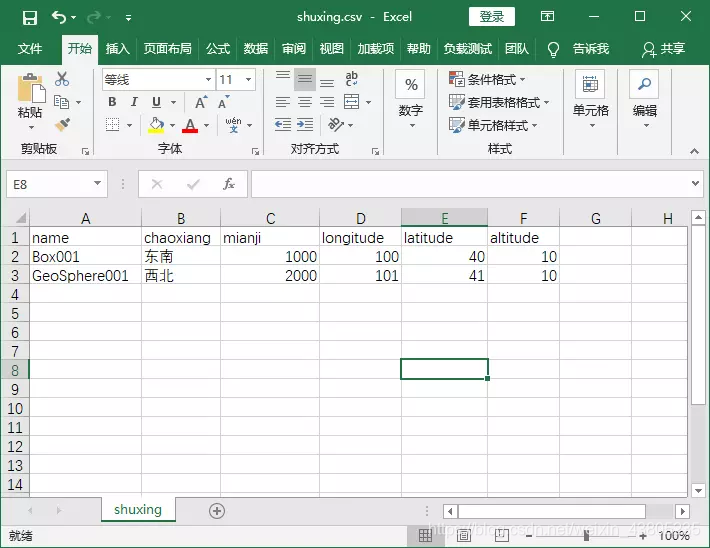Cut selection with scissors icon
Image resolution: width=710 pixels, height=548 pixels.
[x=62, y=79]
